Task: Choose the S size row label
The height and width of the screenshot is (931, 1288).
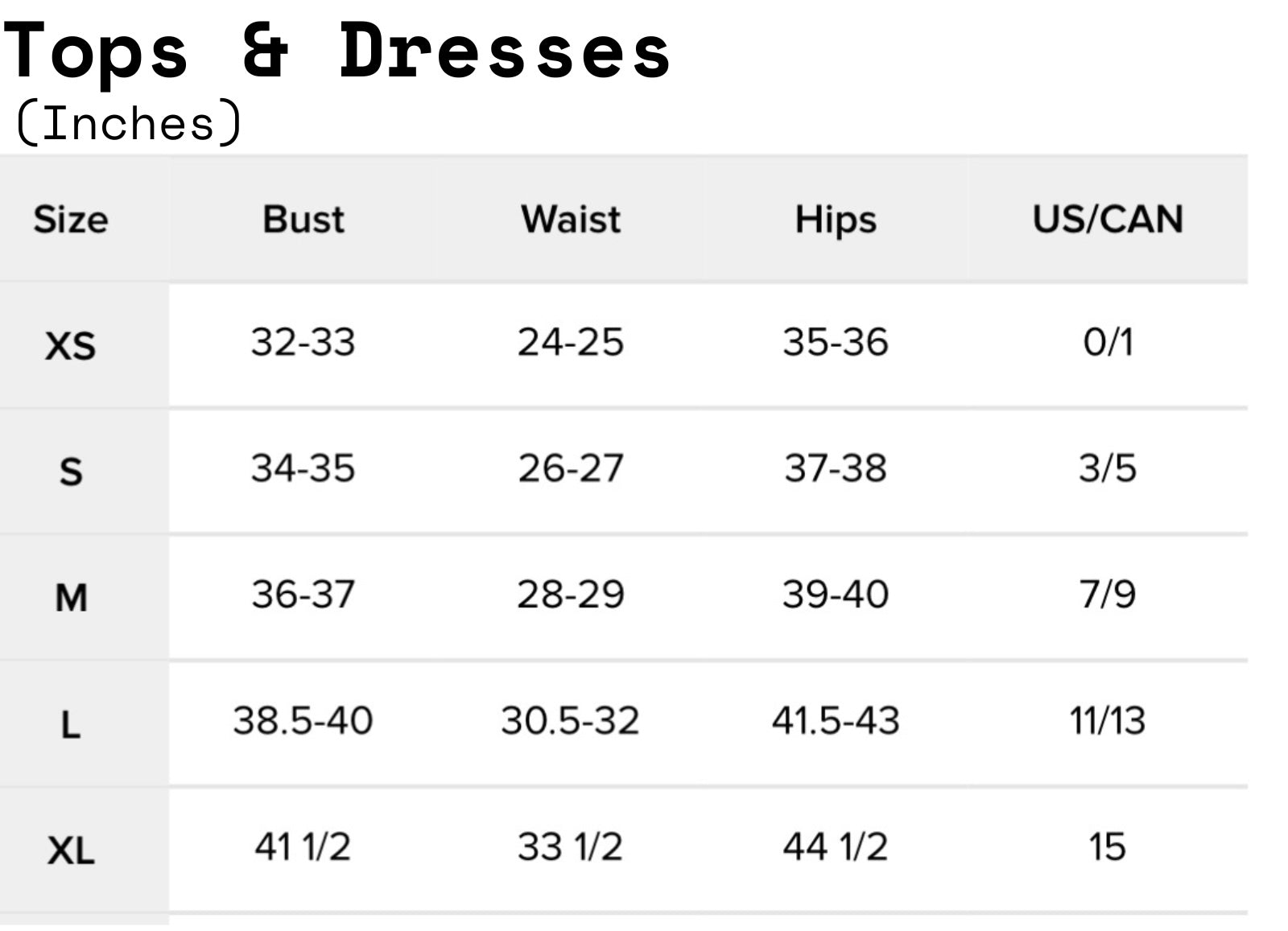Action: [71, 471]
